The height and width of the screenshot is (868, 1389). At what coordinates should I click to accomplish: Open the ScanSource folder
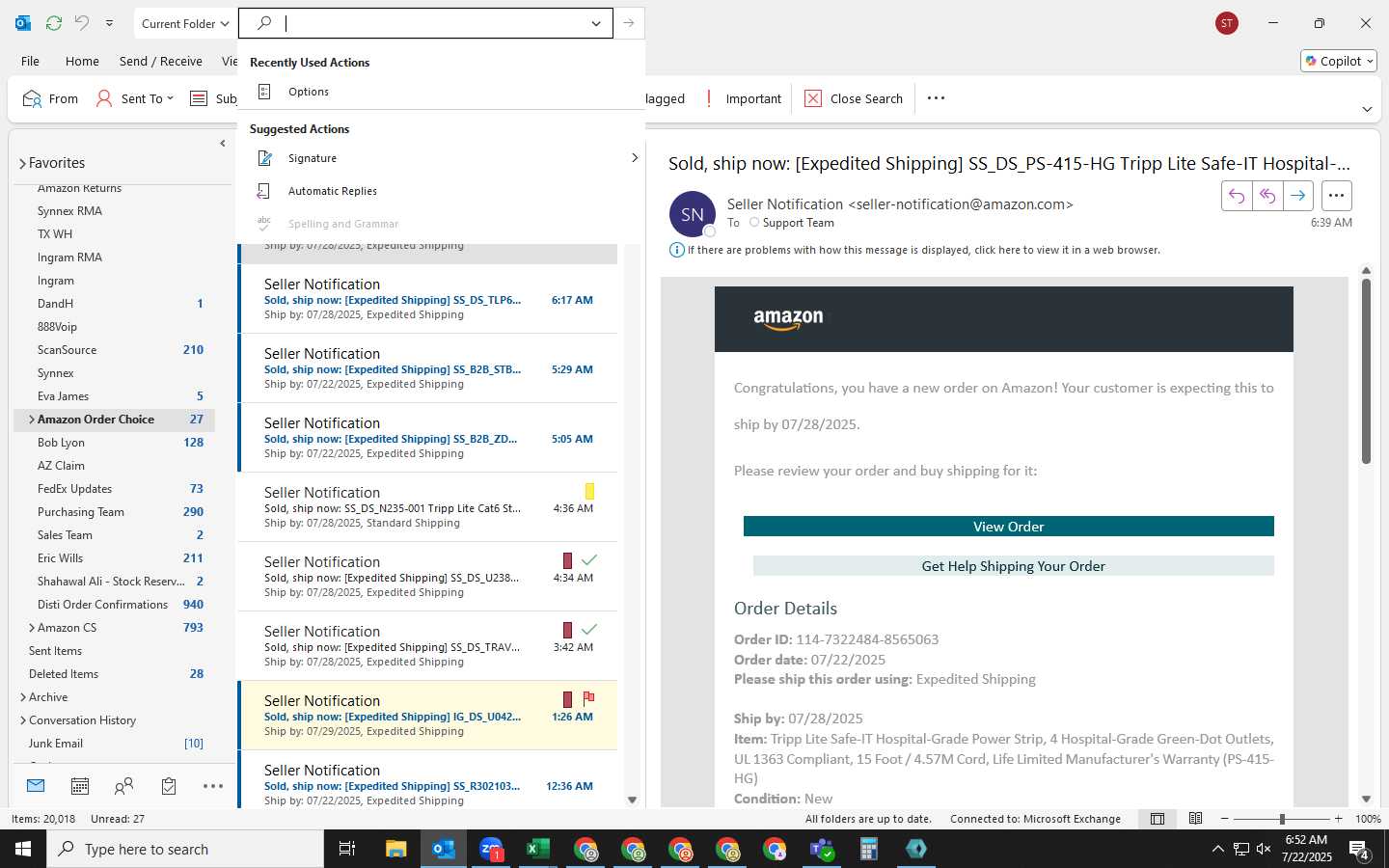click(x=67, y=350)
